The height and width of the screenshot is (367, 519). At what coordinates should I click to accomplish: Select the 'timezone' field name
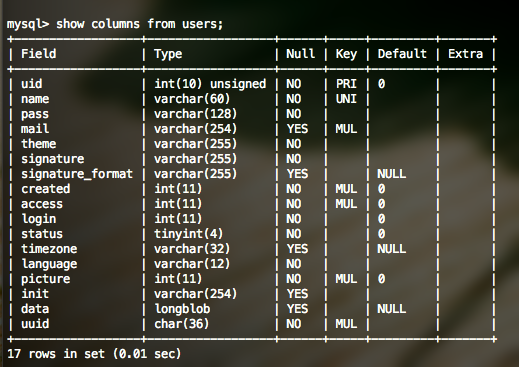pyautogui.click(x=49, y=249)
